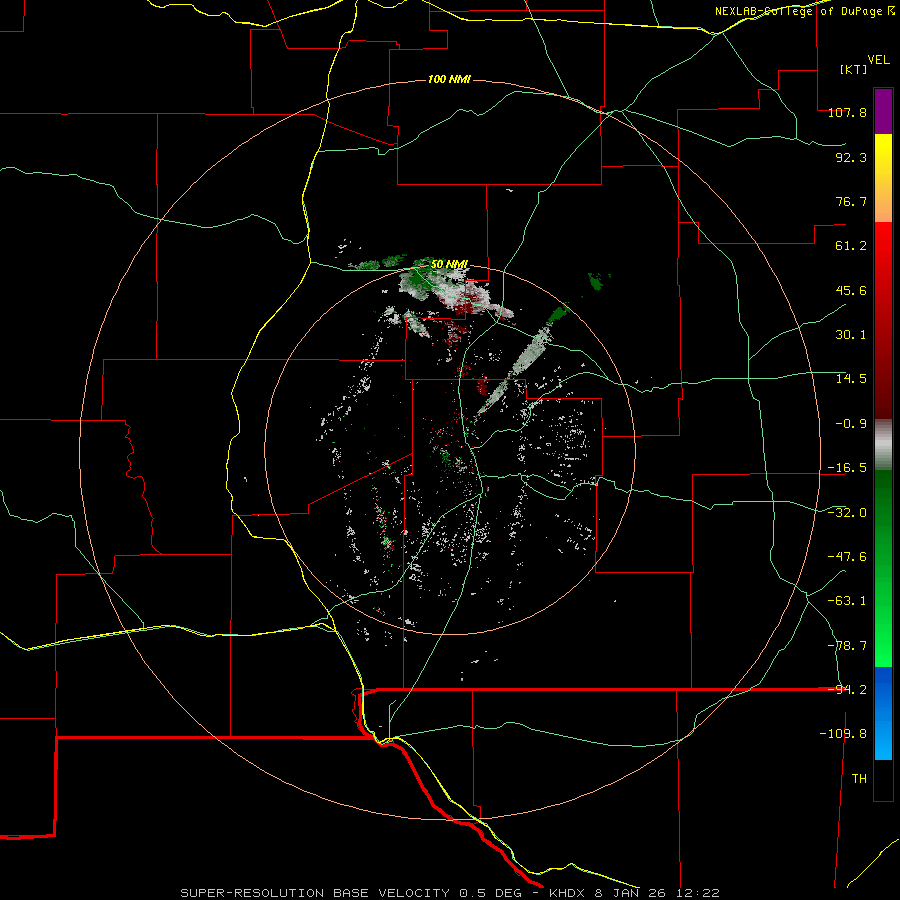Click the 14.5 velocity scale value

click(x=851, y=379)
